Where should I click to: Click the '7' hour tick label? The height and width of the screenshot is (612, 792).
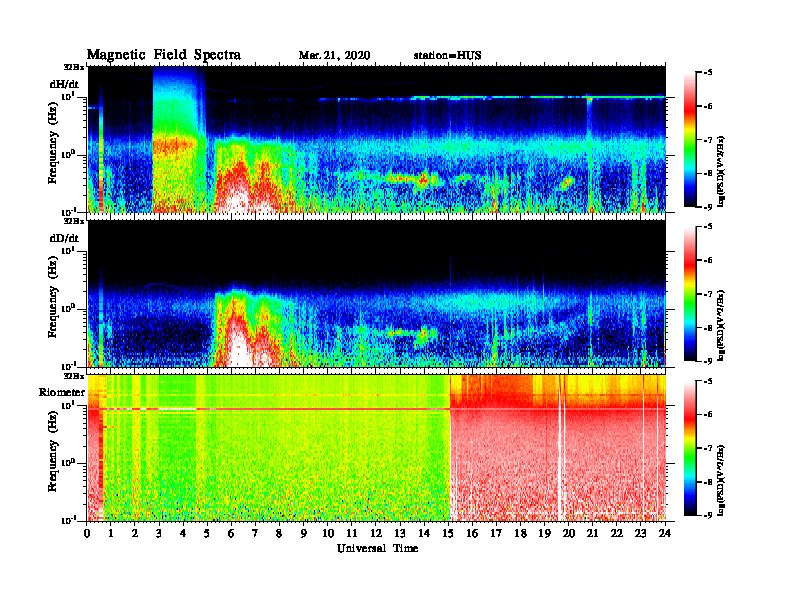click(x=255, y=534)
